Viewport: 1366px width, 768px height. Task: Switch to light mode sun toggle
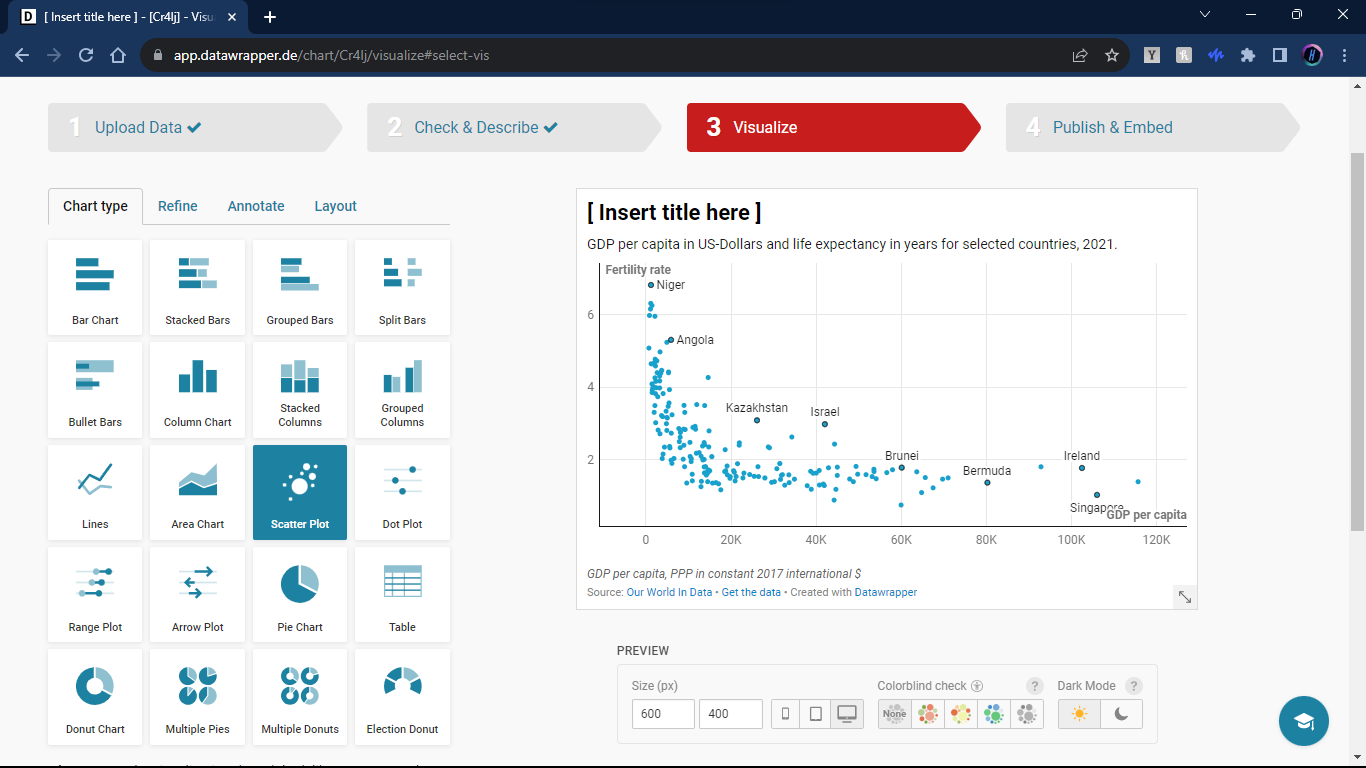1079,714
